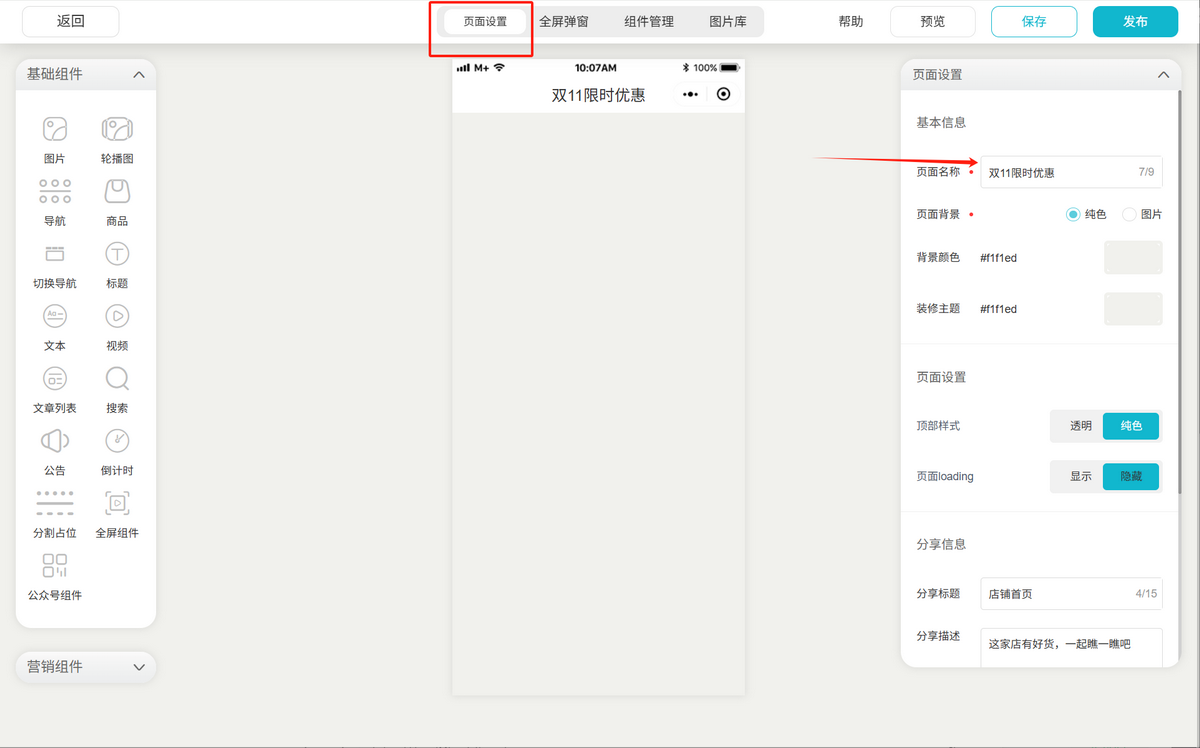Set 页面loading to 显示

tap(1080, 477)
